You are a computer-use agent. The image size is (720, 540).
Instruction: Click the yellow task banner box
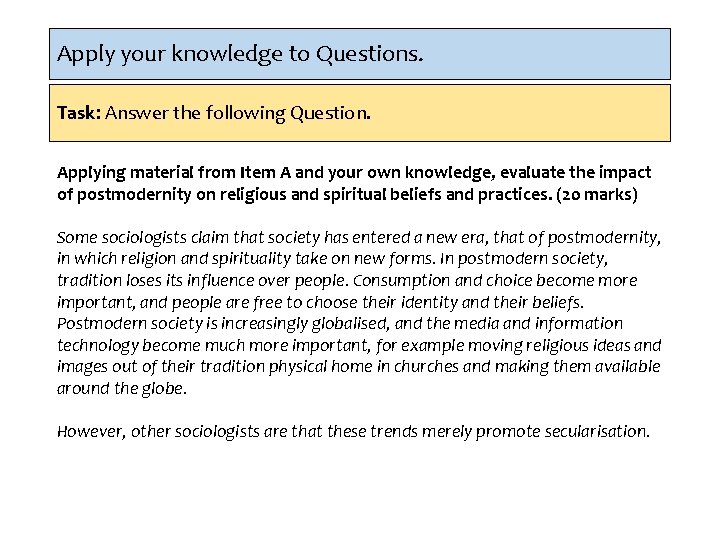click(360, 113)
